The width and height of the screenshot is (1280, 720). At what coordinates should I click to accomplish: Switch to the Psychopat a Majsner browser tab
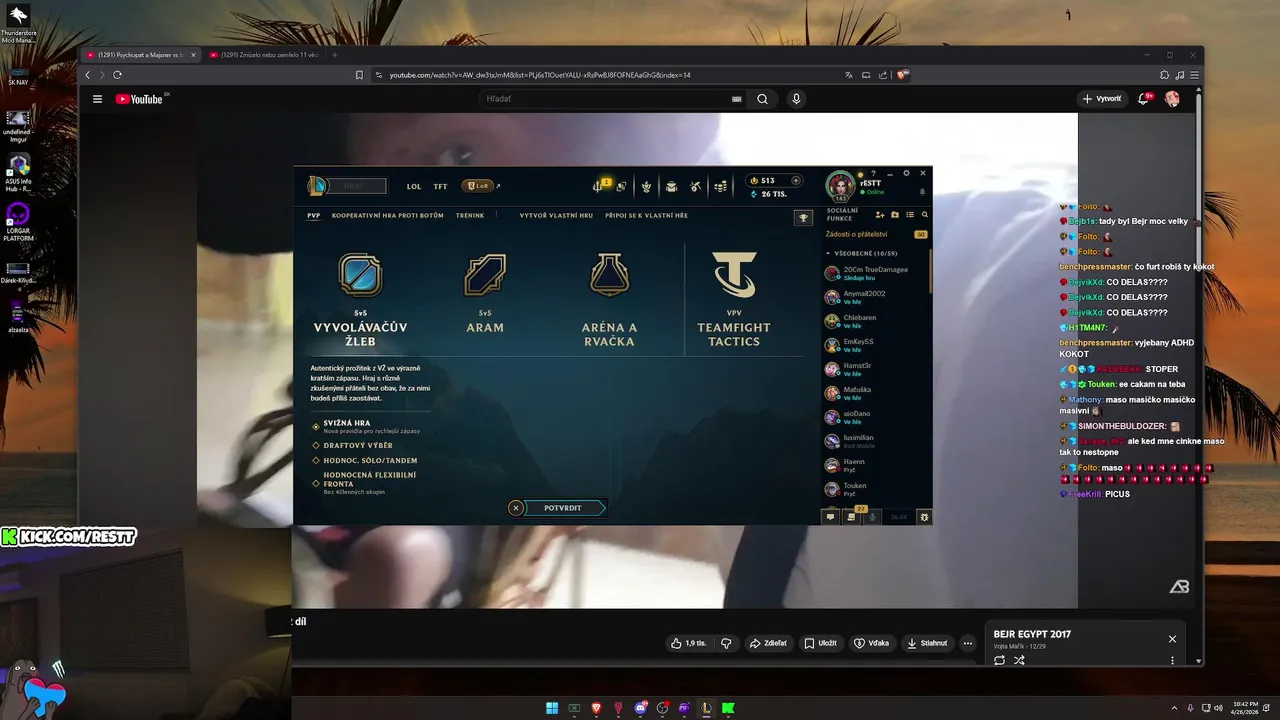click(140, 55)
